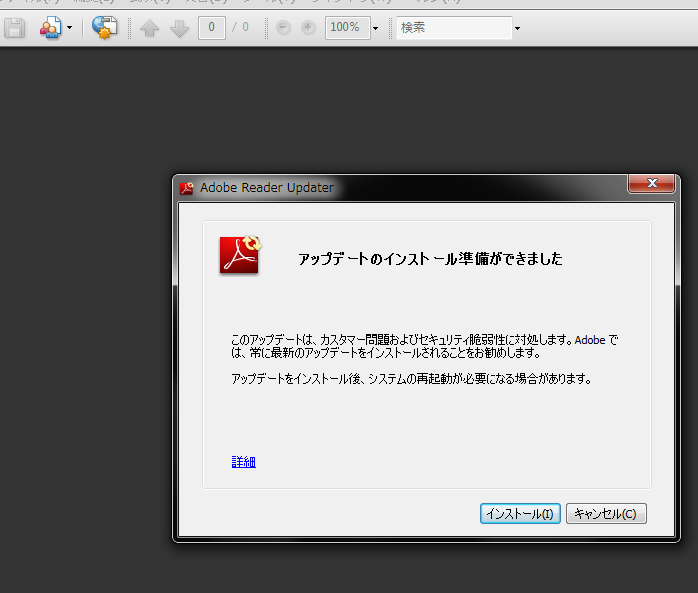Click the text about システムの再起動
This screenshot has width=698, height=593.
pyautogui.click(x=411, y=379)
